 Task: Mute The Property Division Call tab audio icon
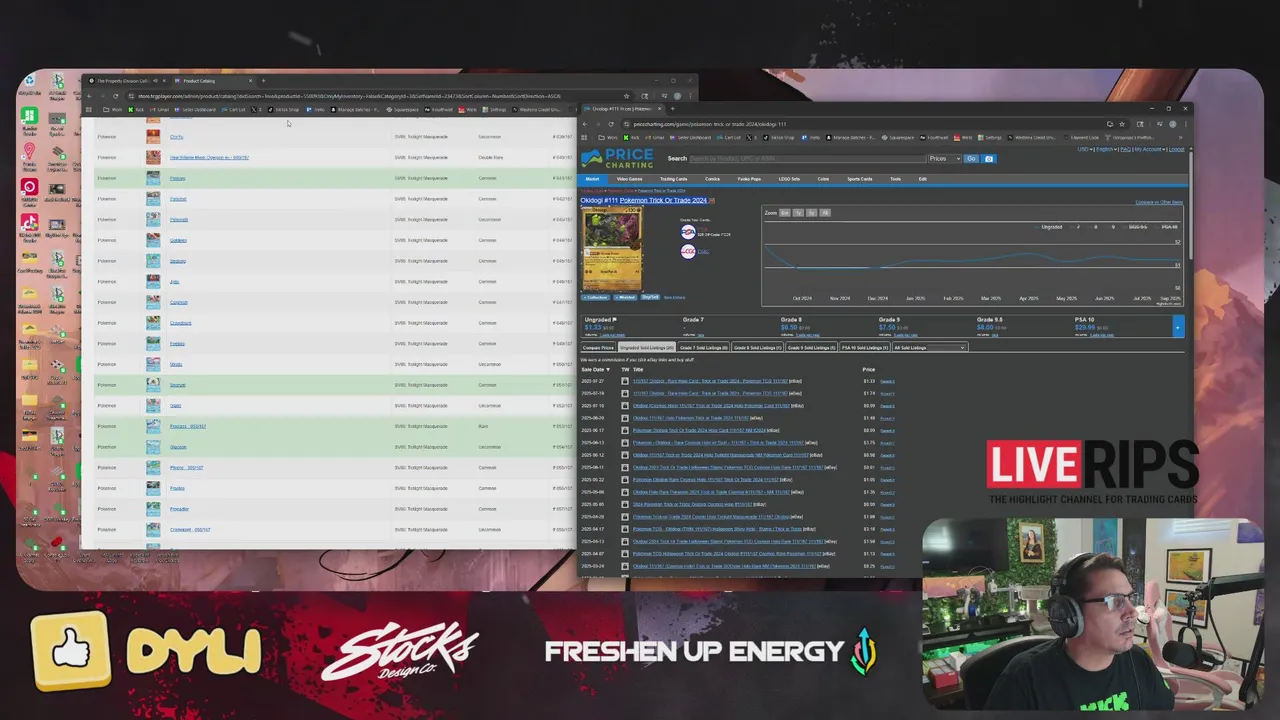(155, 81)
